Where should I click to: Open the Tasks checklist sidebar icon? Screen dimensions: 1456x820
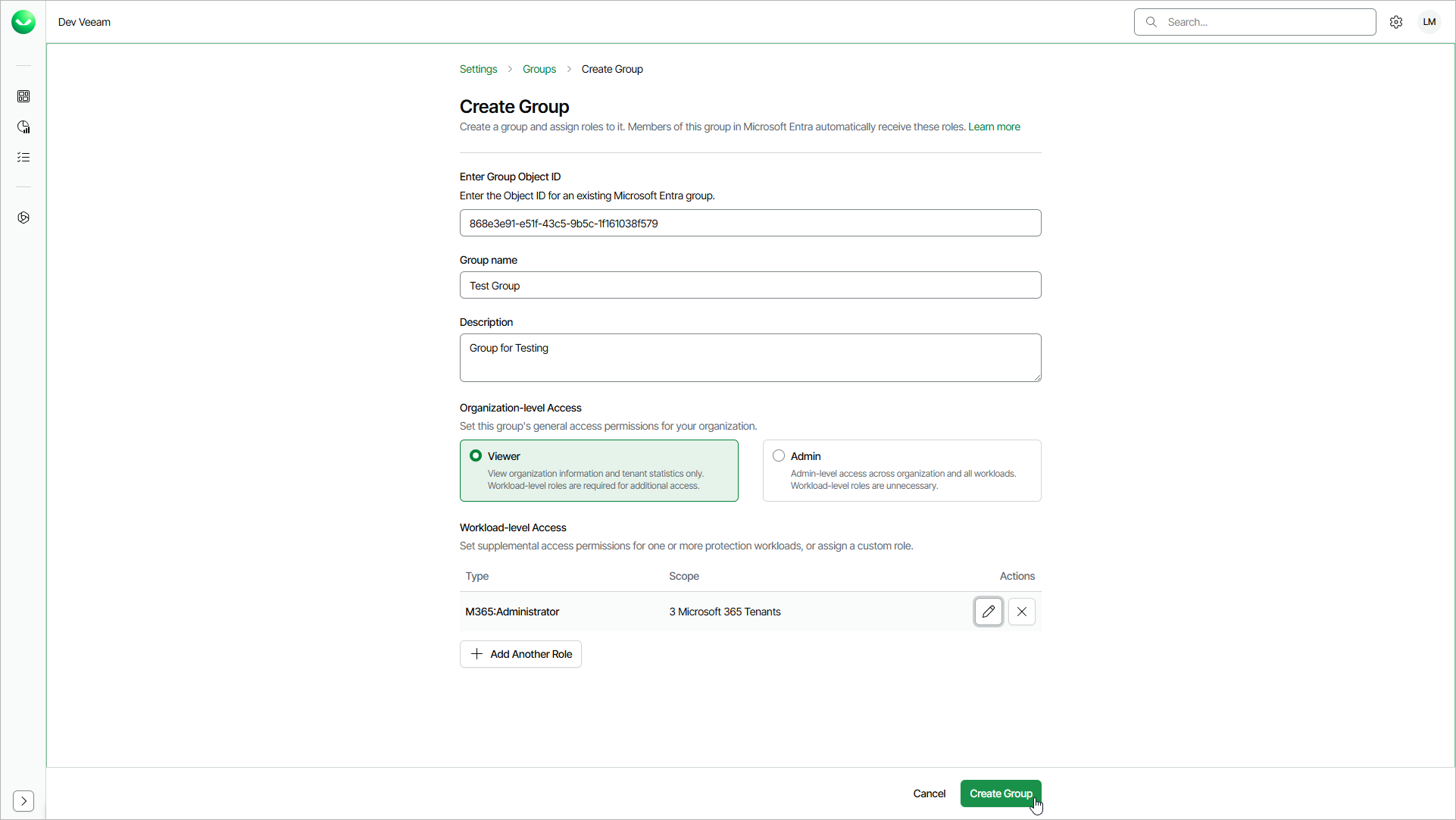[23, 157]
